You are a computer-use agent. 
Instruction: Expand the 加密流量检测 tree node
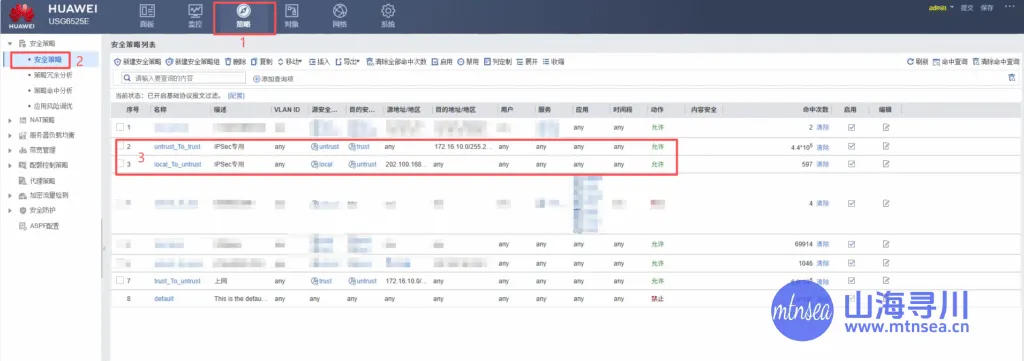tap(10, 195)
